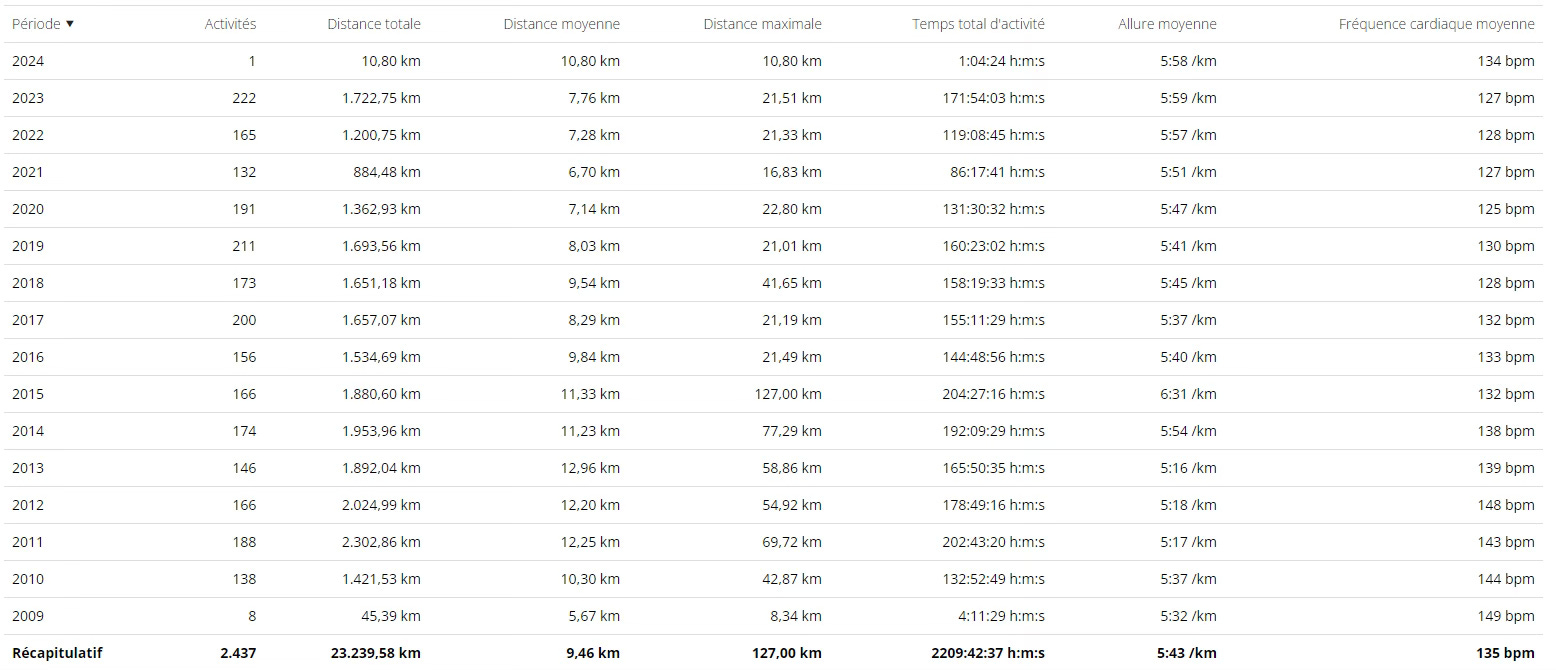Click the 11,33 km average distance cell
Screen dimensions: 1556x670
[x=590, y=394]
